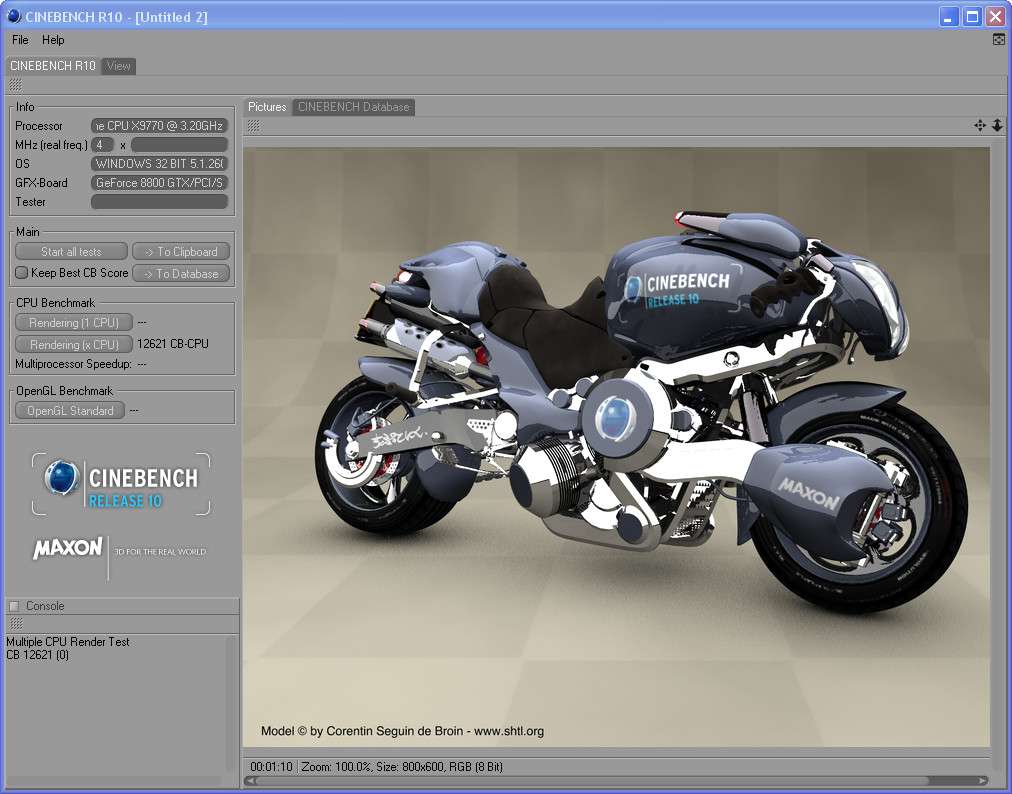
Task: Click the OS info field
Action: tap(159, 163)
